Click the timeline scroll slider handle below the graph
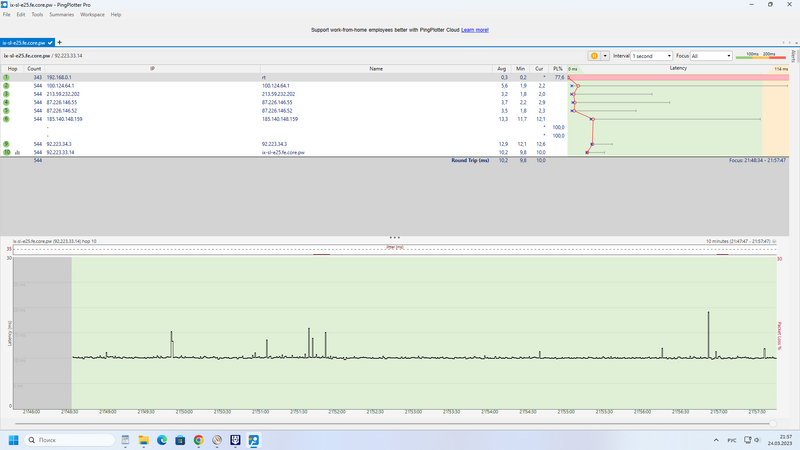 coord(772,423)
